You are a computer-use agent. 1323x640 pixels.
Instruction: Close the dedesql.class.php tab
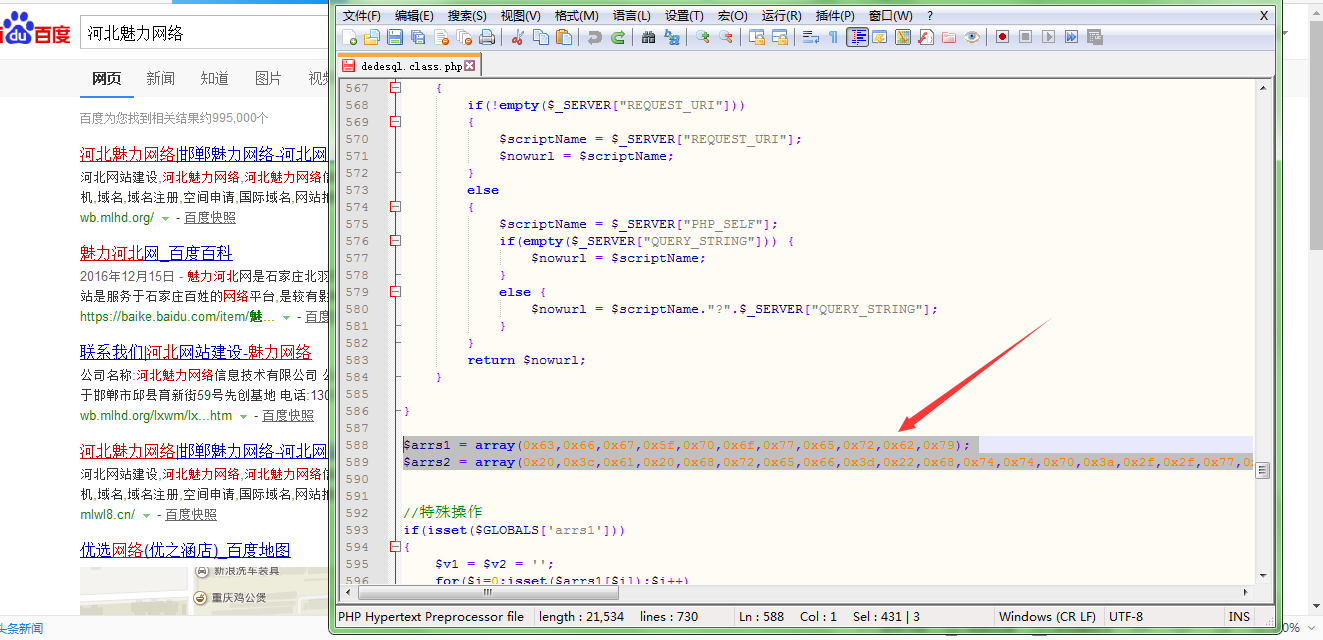[470, 66]
